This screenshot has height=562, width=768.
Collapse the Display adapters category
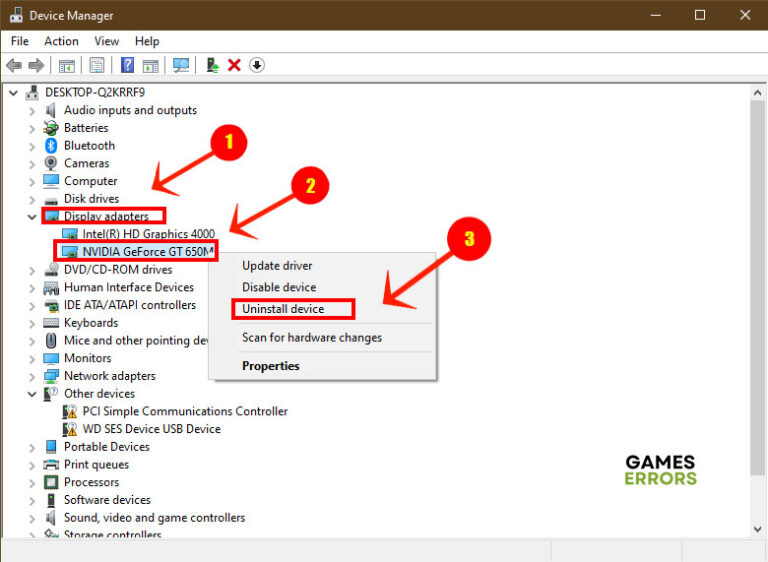coord(33,216)
